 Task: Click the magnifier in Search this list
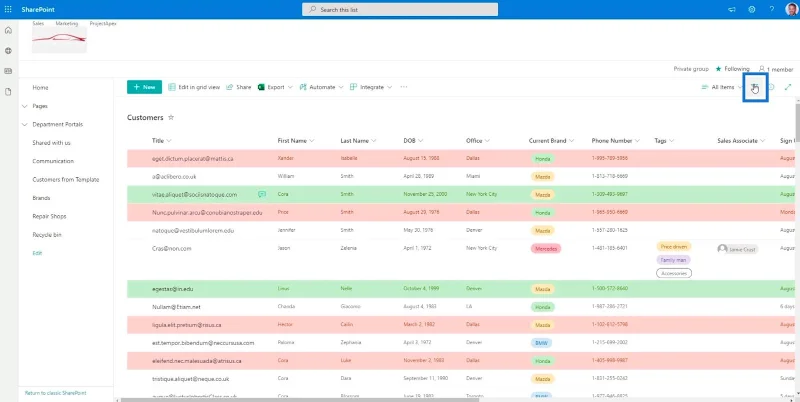(x=313, y=9)
